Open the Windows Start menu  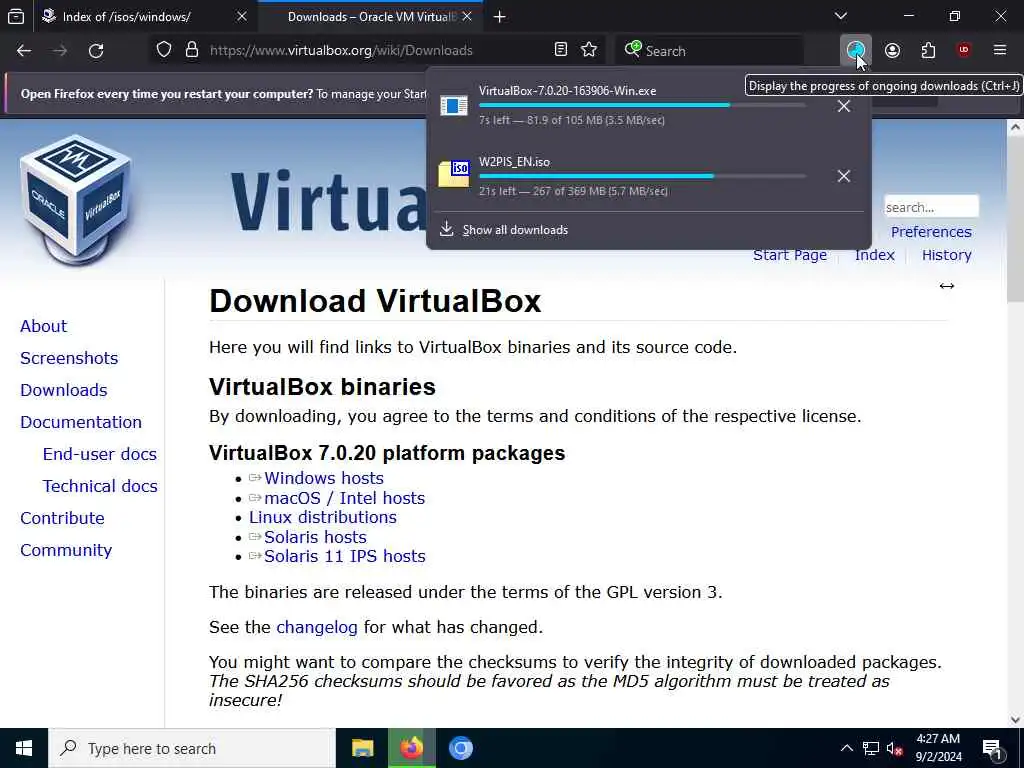click(24, 748)
